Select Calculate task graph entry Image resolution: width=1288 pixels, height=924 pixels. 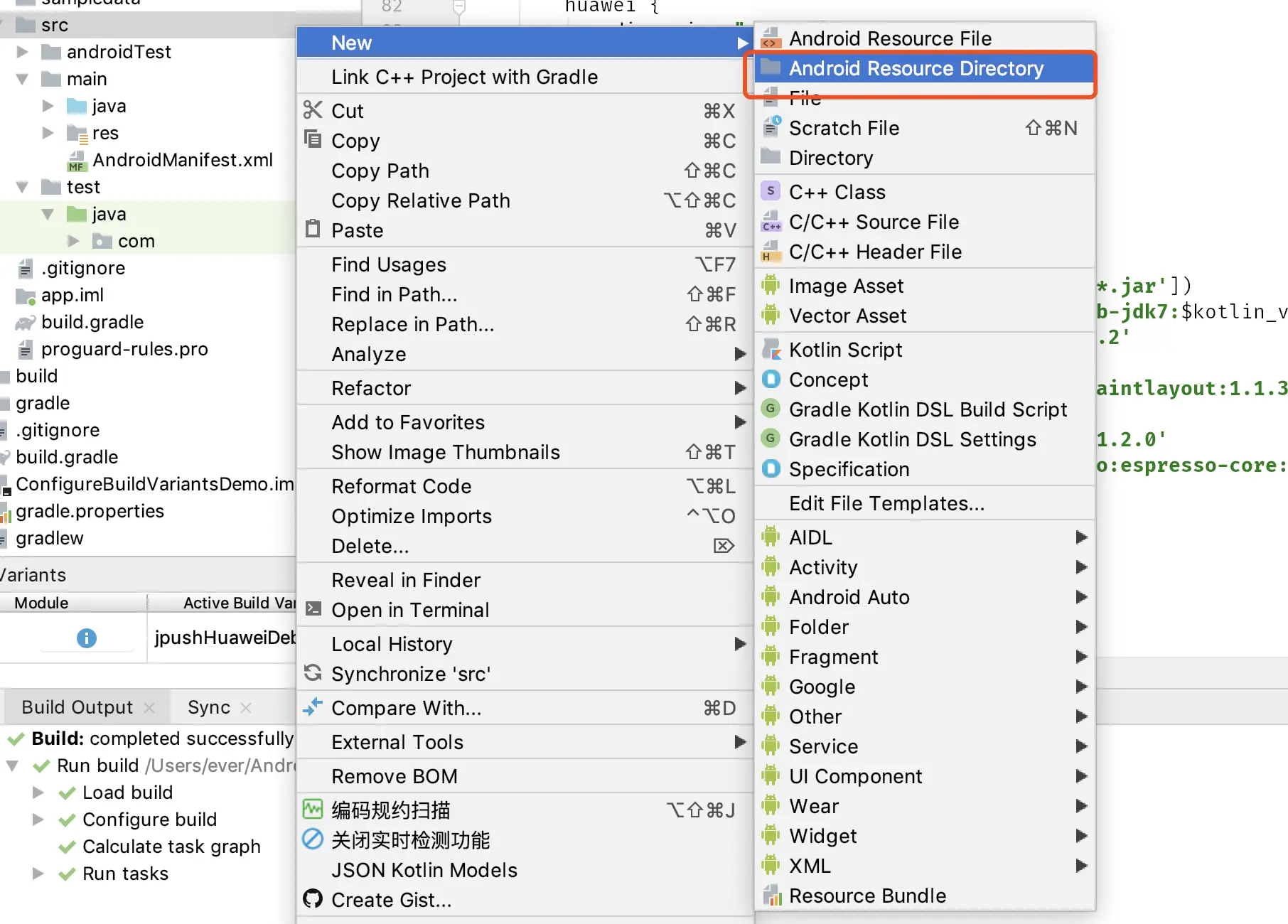(171, 847)
